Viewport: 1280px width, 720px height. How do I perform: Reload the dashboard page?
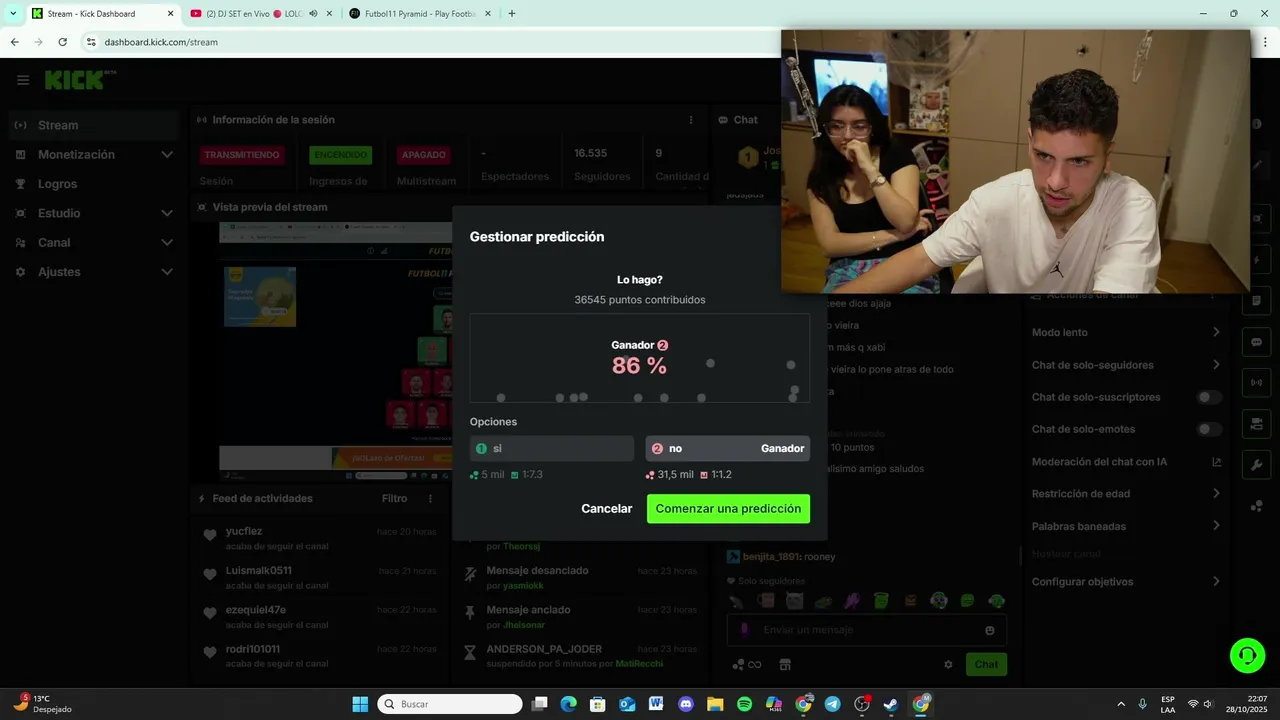(x=62, y=42)
